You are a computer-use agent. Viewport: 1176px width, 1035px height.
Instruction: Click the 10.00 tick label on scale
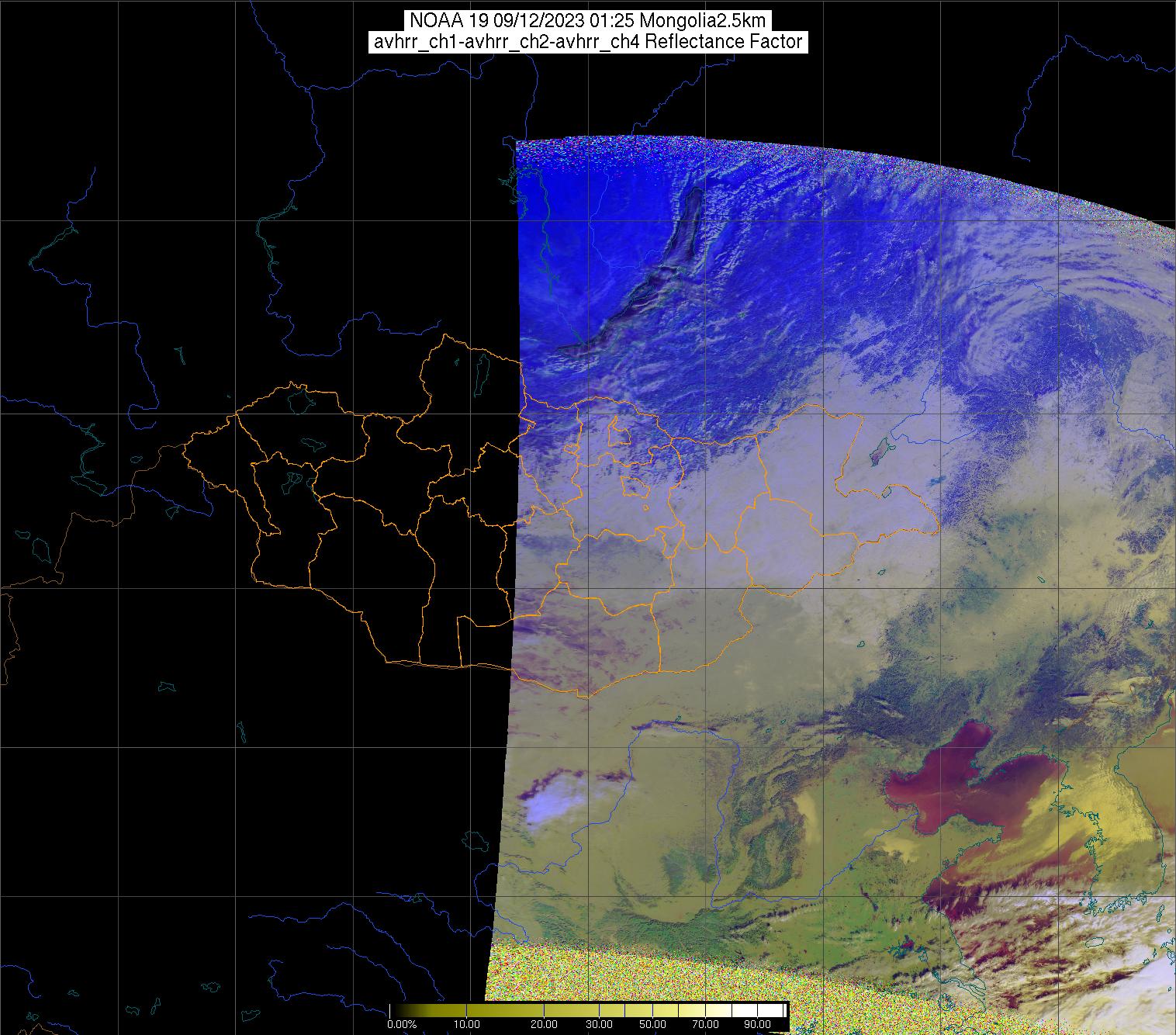tap(467, 1025)
